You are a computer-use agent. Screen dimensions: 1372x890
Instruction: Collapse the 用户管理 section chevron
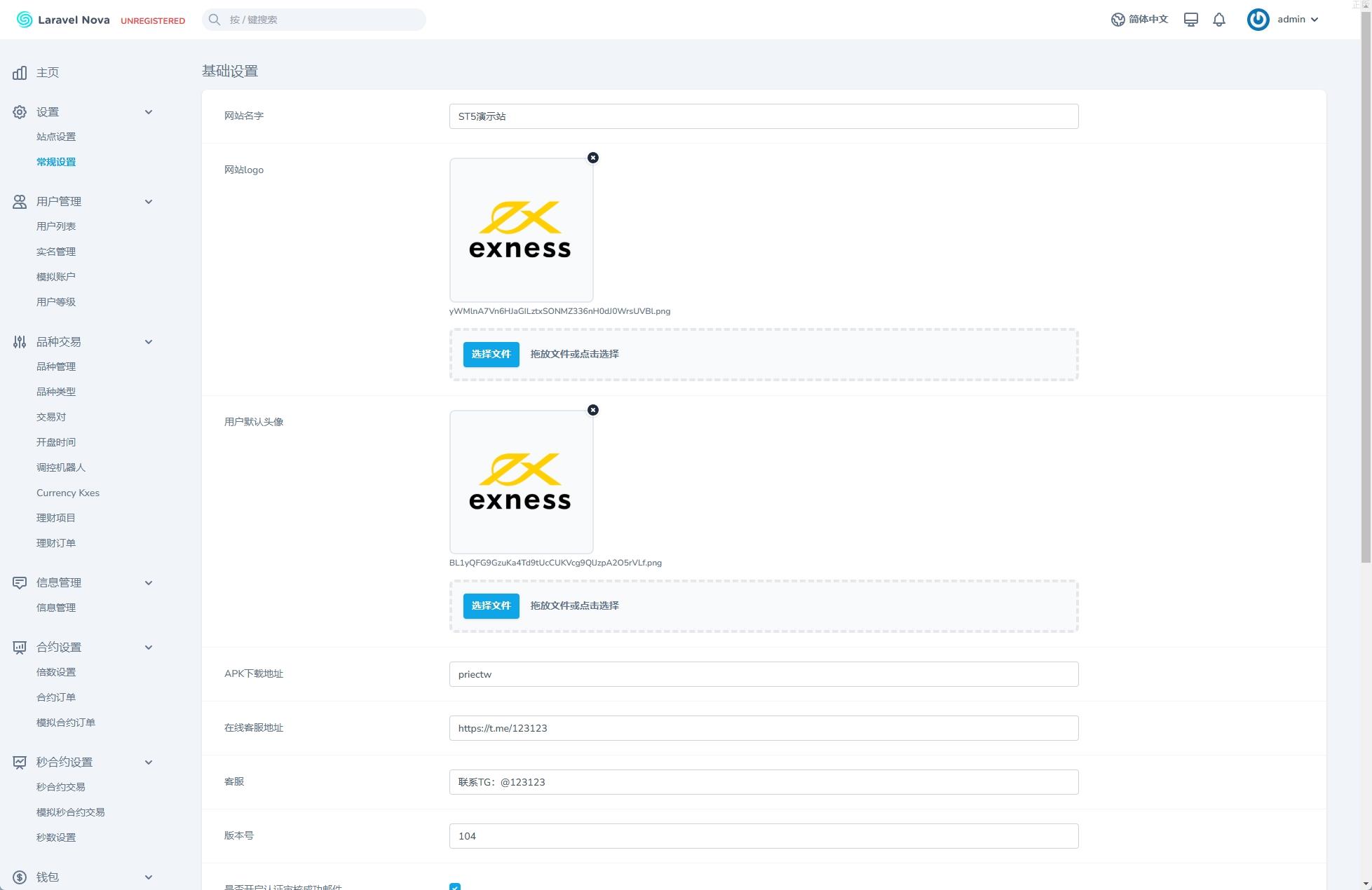click(149, 202)
